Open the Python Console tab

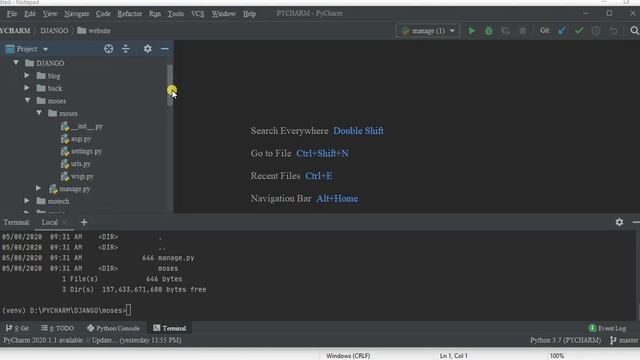113,328
